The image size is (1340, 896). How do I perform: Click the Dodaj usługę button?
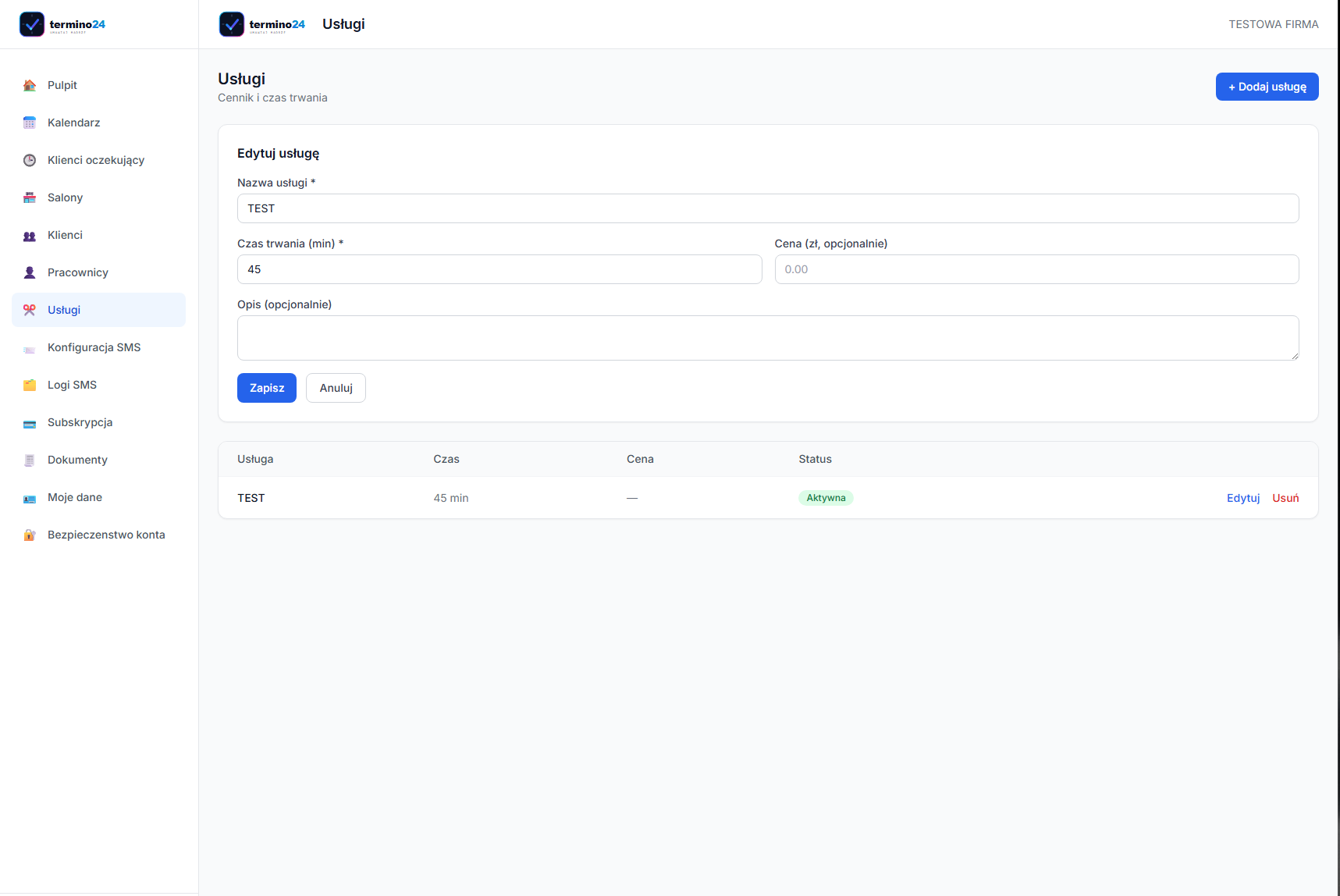click(x=1267, y=87)
